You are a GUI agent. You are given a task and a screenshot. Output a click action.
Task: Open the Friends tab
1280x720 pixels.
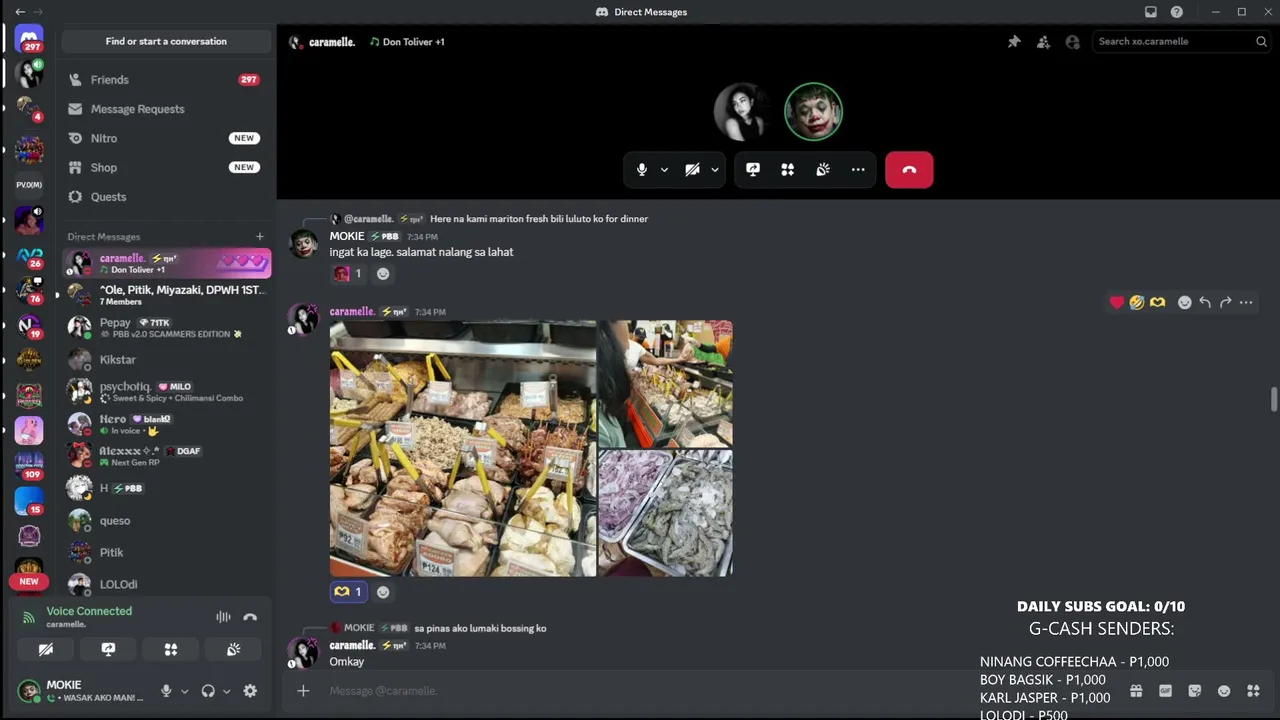pyautogui.click(x=166, y=80)
